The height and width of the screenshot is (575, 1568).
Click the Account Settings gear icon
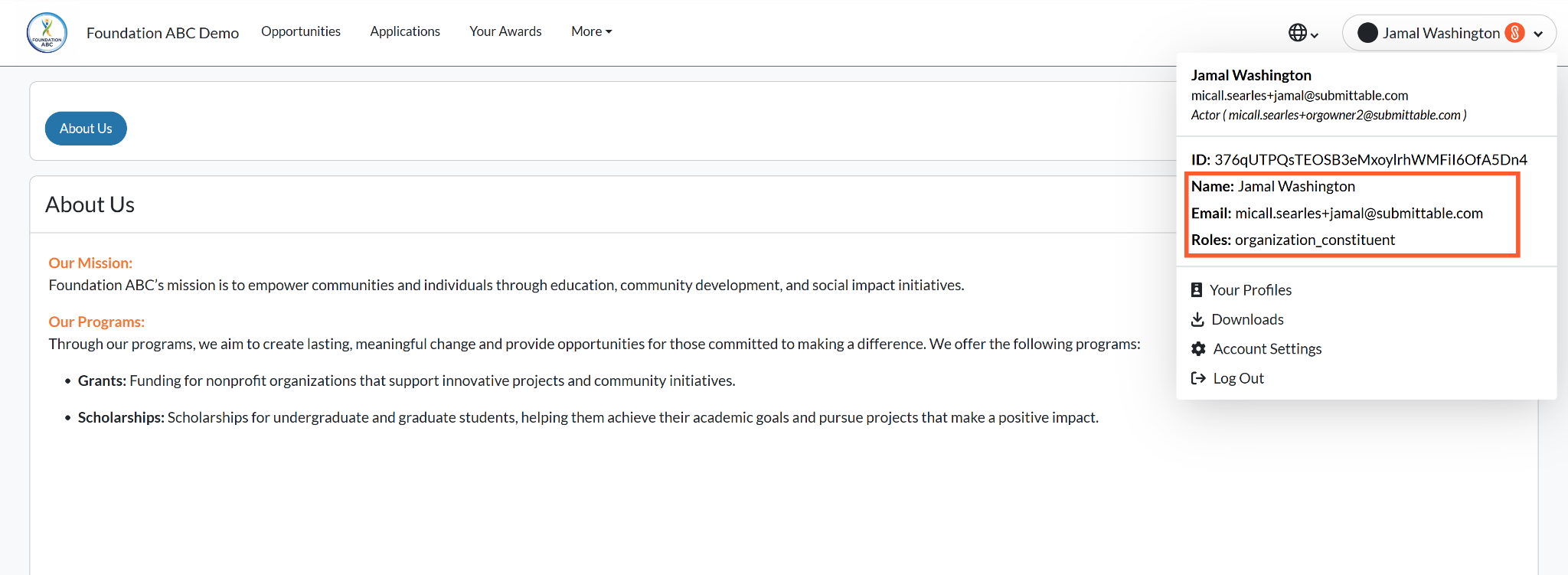click(x=1198, y=348)
